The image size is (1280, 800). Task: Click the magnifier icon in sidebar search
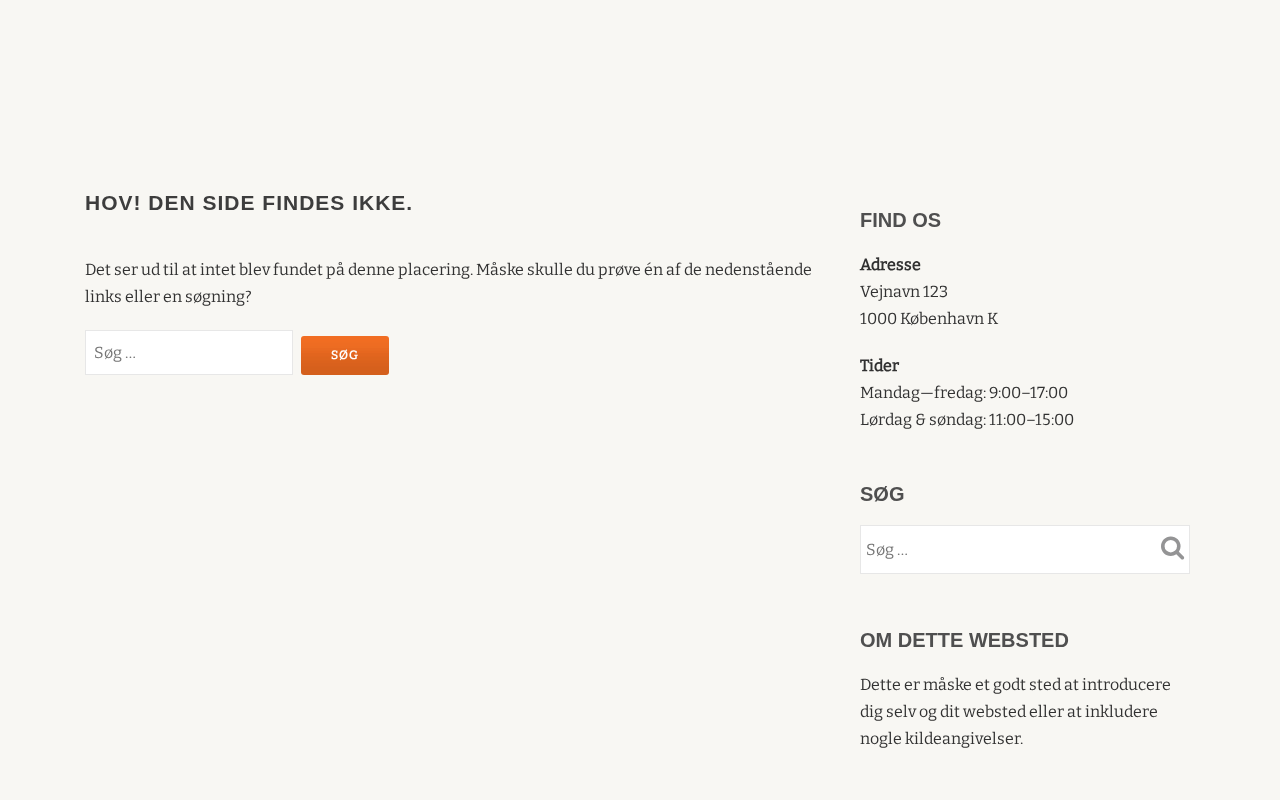tap(1172, 548)
